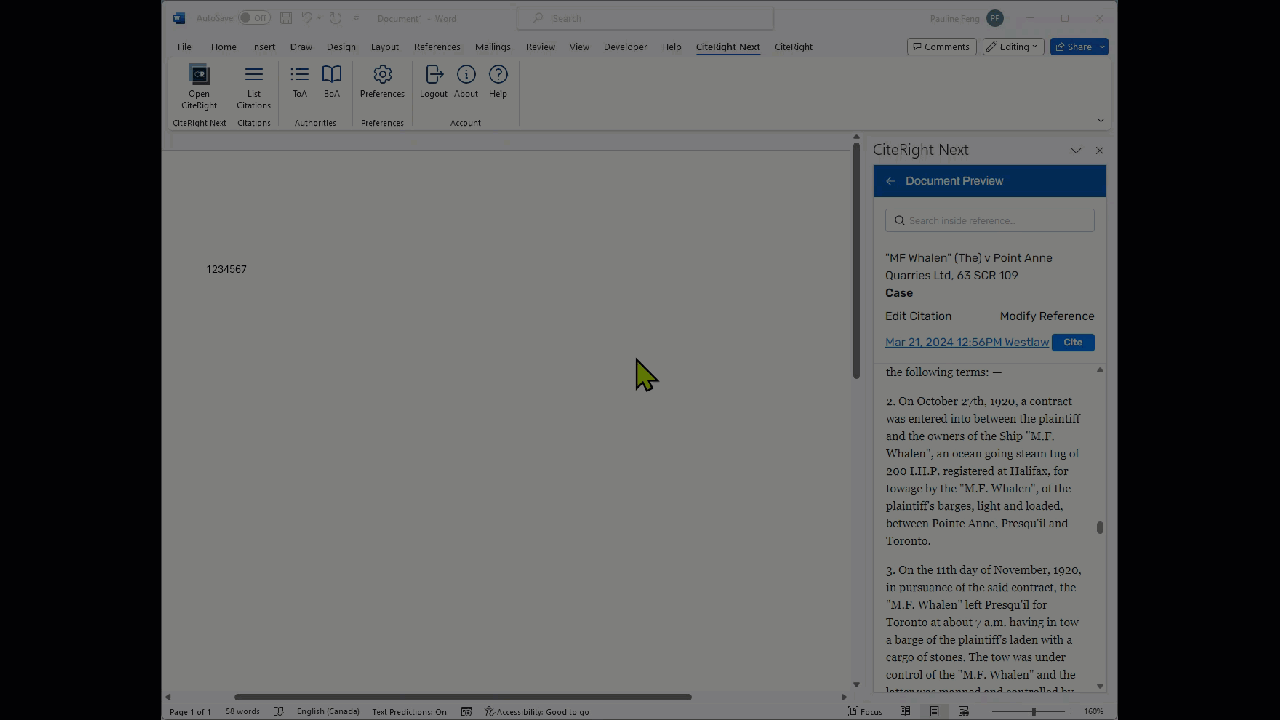Switch to Layout ribbon tab
Image resolution: width=1280 pixels, height=720 pixels.
click(x=385, y=47)
